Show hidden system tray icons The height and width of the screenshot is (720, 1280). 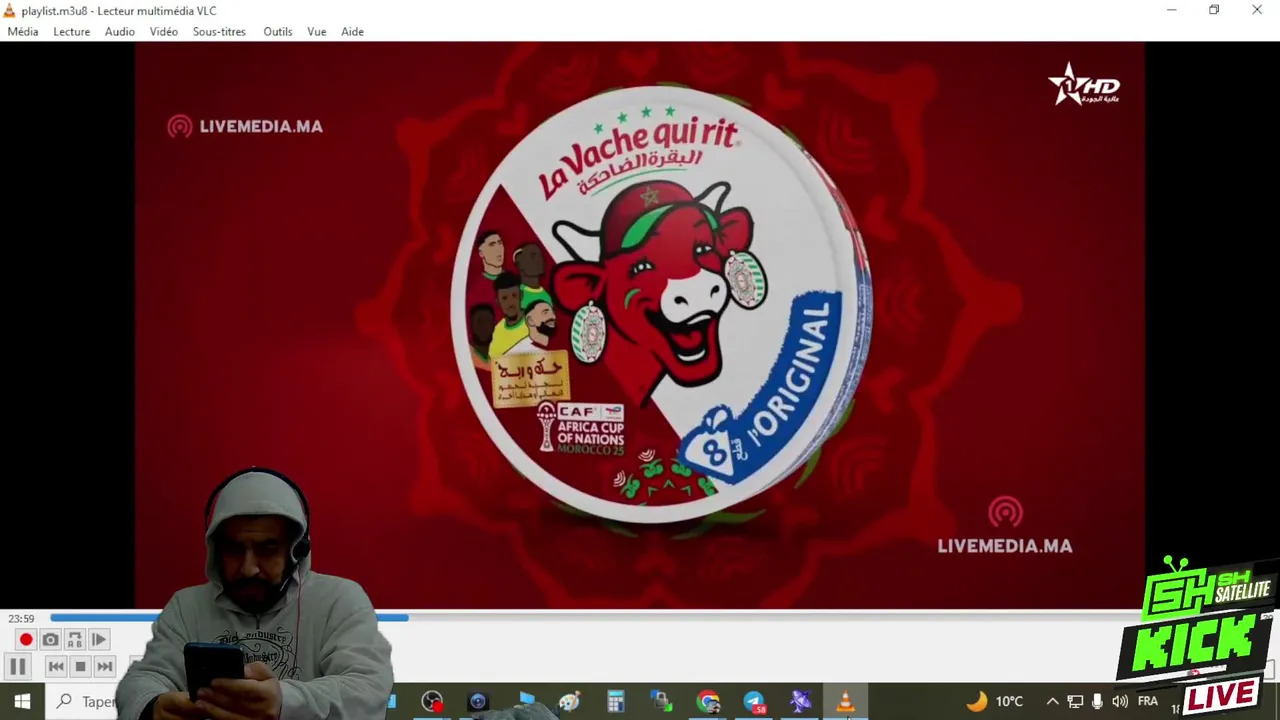1052,702
